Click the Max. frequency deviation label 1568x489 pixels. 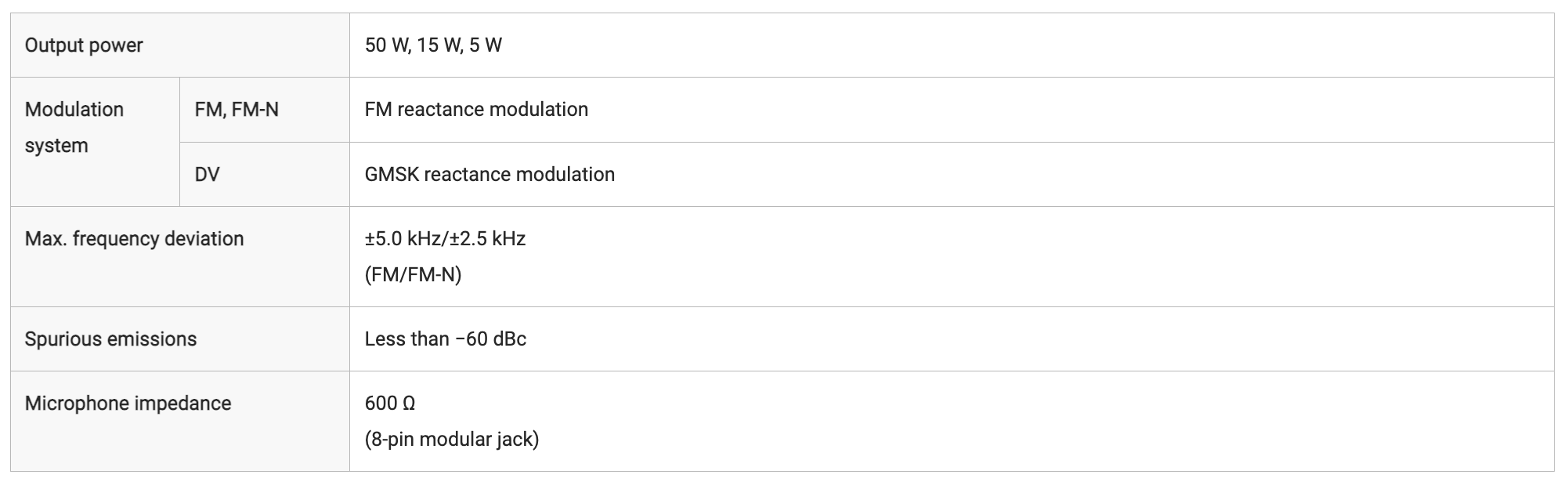click(x=134, y=238)
